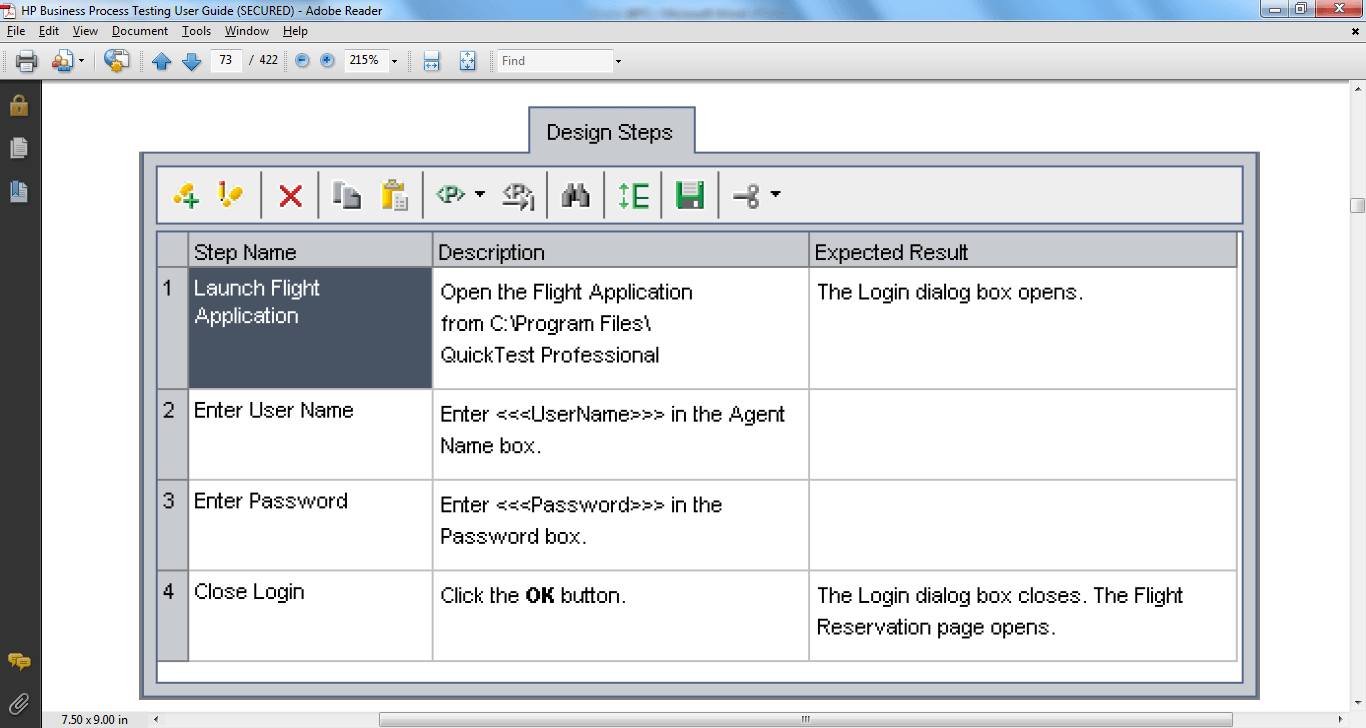This screenshot has width=1366, height=728.
Task: Open the View menu
Action: 85,31
